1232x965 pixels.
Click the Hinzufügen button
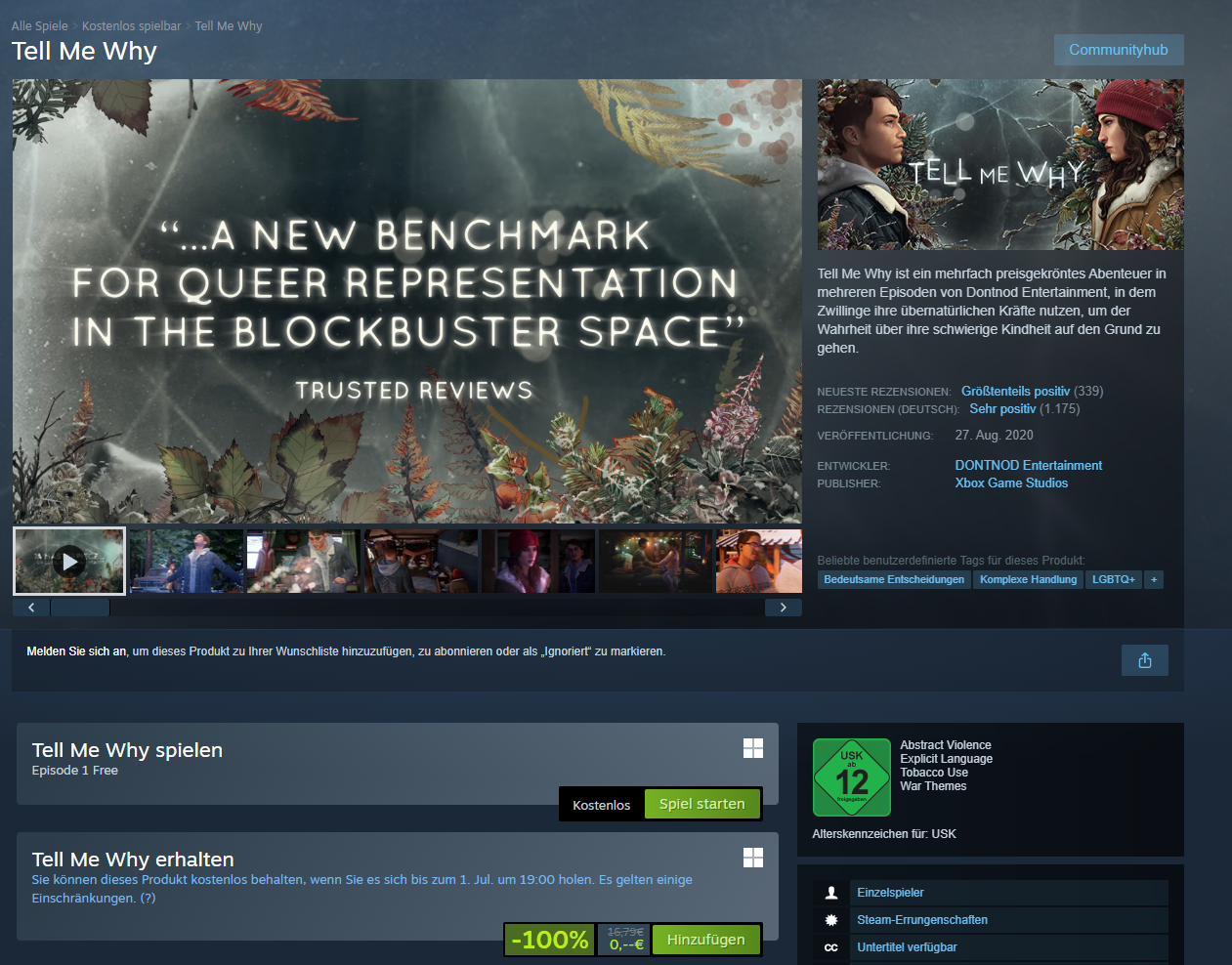(705, 940)
